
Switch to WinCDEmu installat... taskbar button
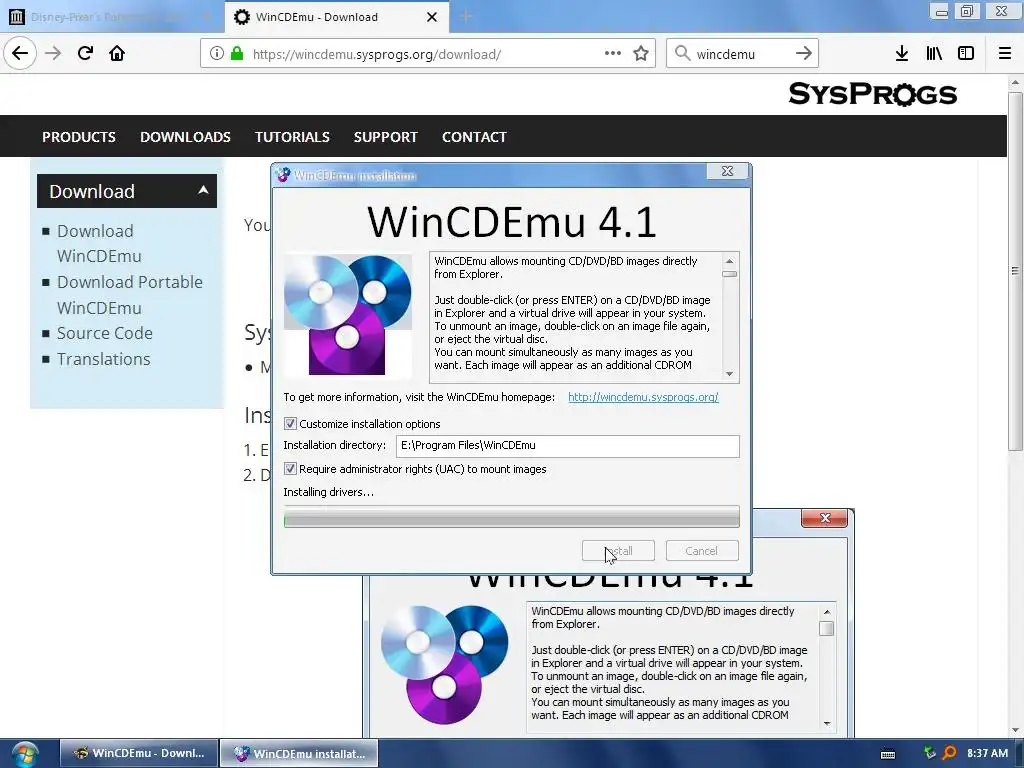tap(299, 753)
